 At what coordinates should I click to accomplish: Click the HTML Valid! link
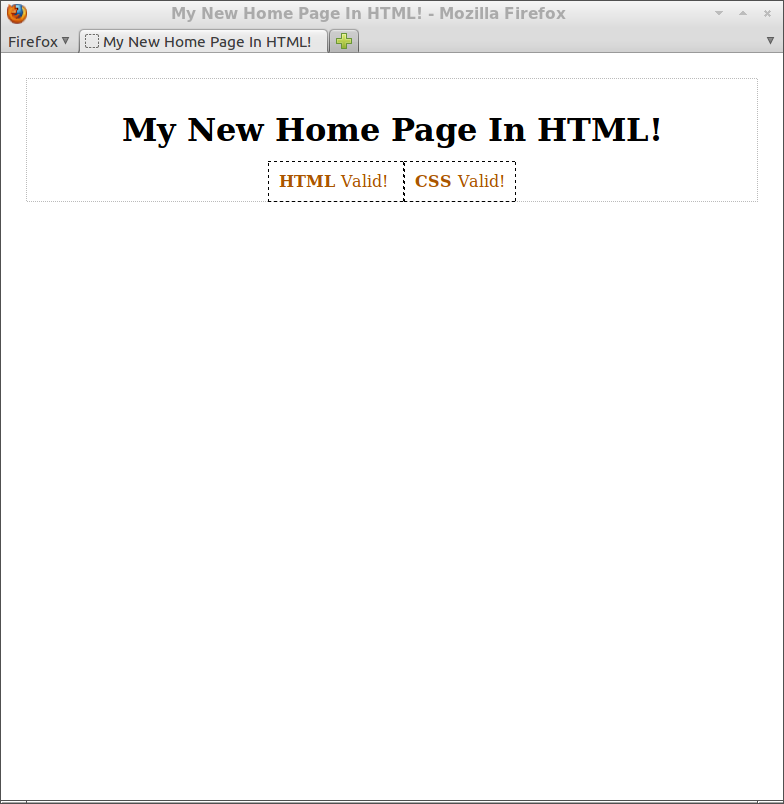point(333,181)
